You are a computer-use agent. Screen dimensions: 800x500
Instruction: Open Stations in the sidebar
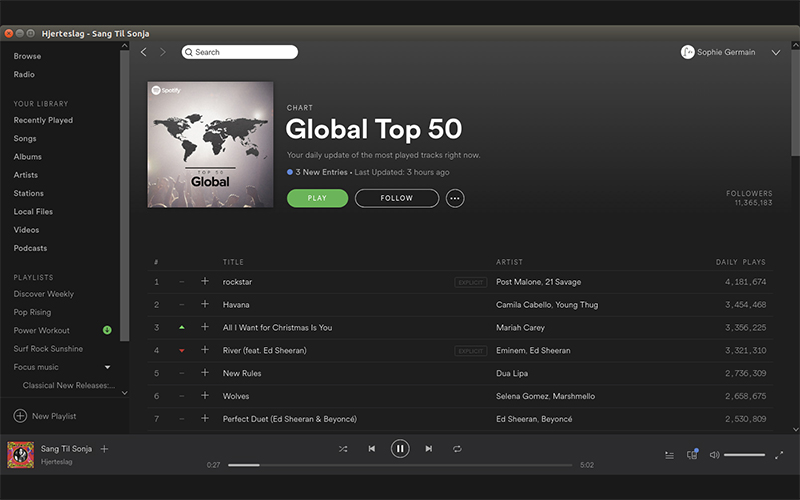coord(29,193)
